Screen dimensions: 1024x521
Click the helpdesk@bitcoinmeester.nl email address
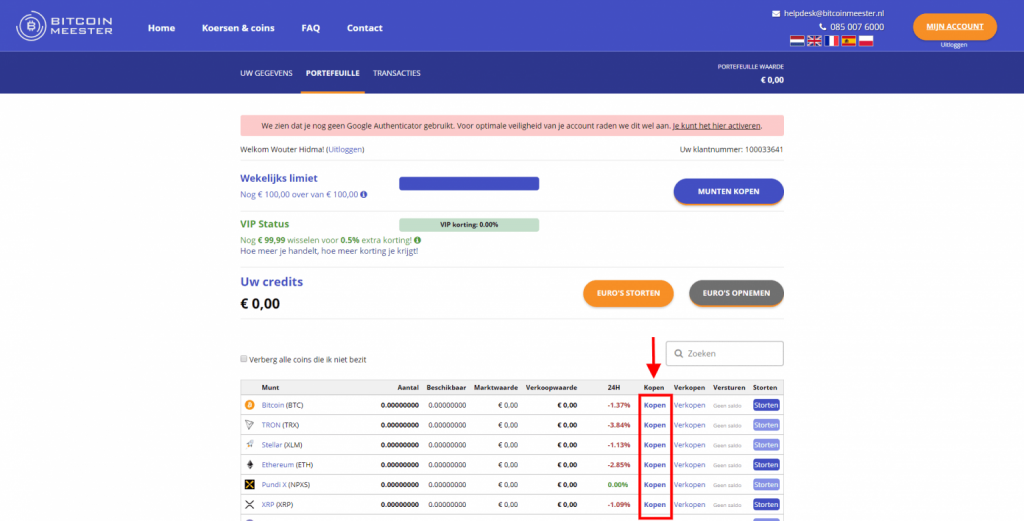(x=834, y=14)
